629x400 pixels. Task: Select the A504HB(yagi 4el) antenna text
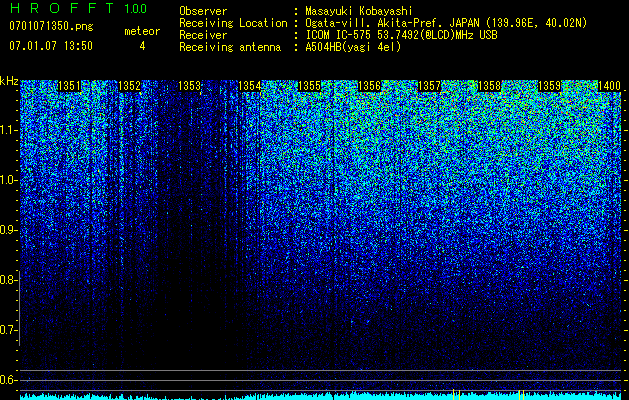pos(353,47)
